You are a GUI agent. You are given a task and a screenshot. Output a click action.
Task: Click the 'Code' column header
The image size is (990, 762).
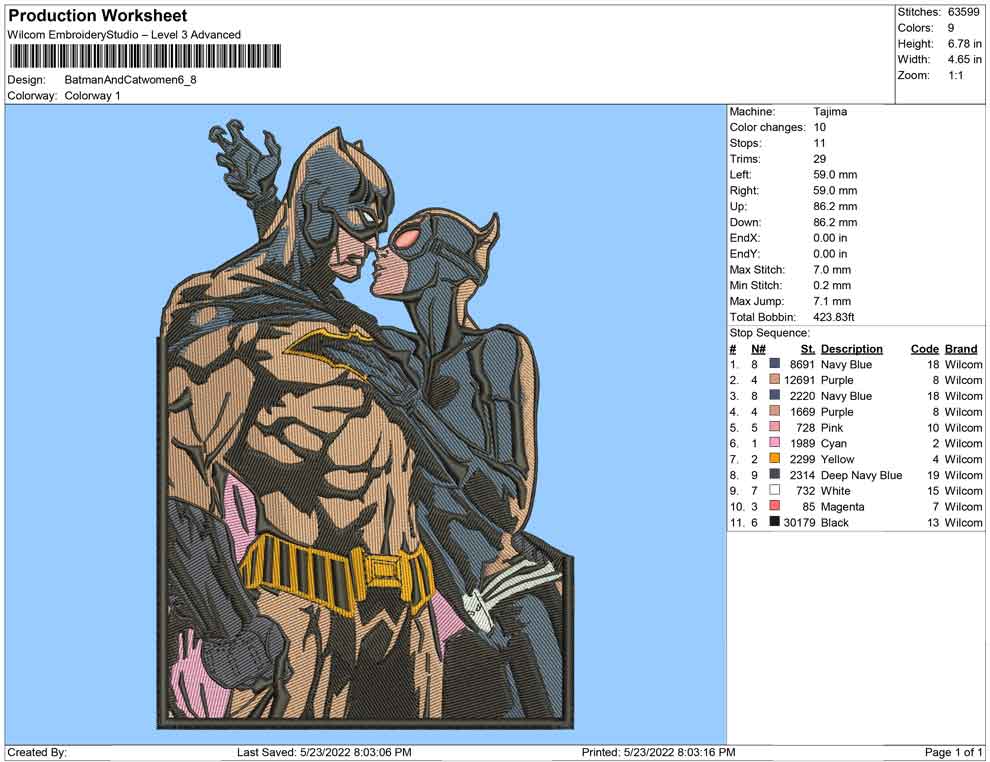click(x=925, y=349)
